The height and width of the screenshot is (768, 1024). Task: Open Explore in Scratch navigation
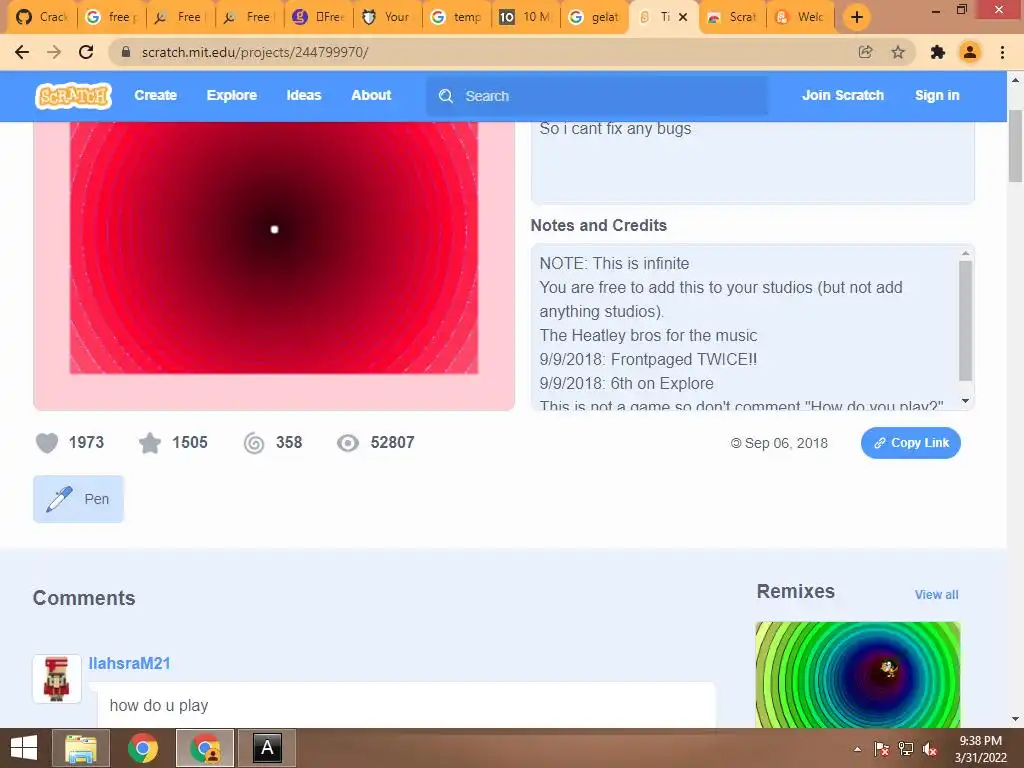coord(232,95)
